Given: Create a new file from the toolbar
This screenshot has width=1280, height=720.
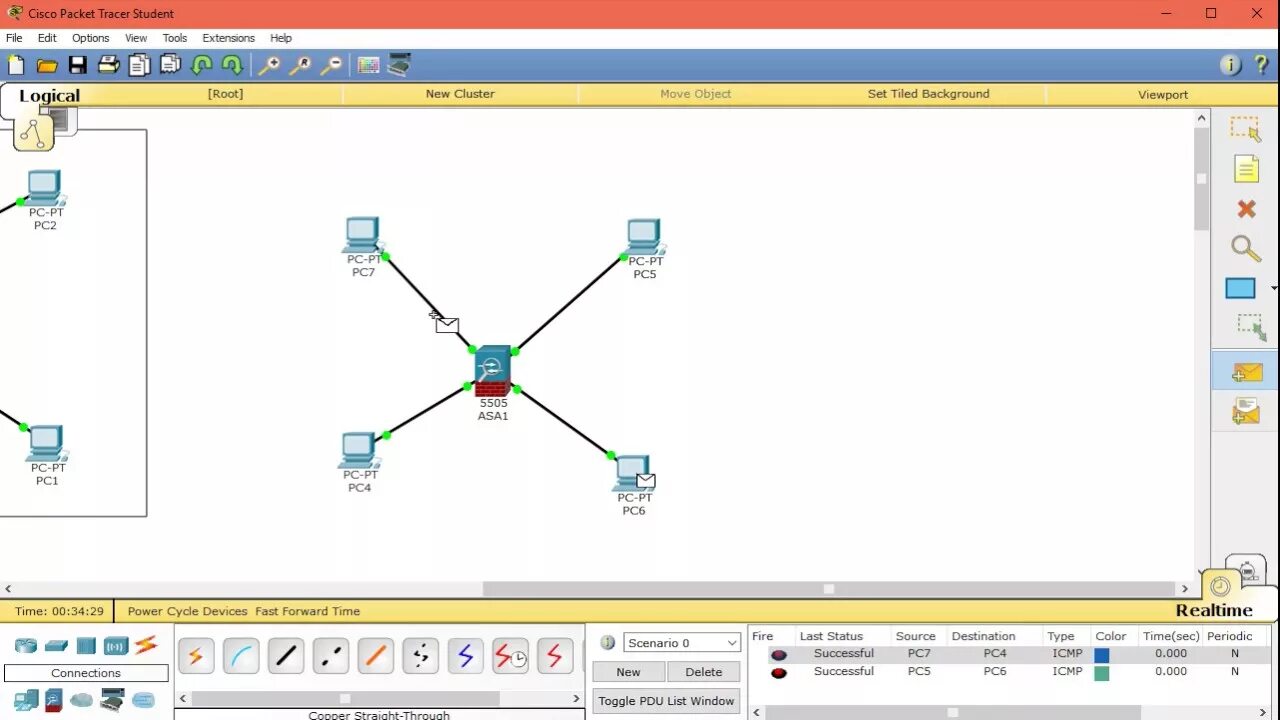Looking at the screenshot, I should 16,65.
